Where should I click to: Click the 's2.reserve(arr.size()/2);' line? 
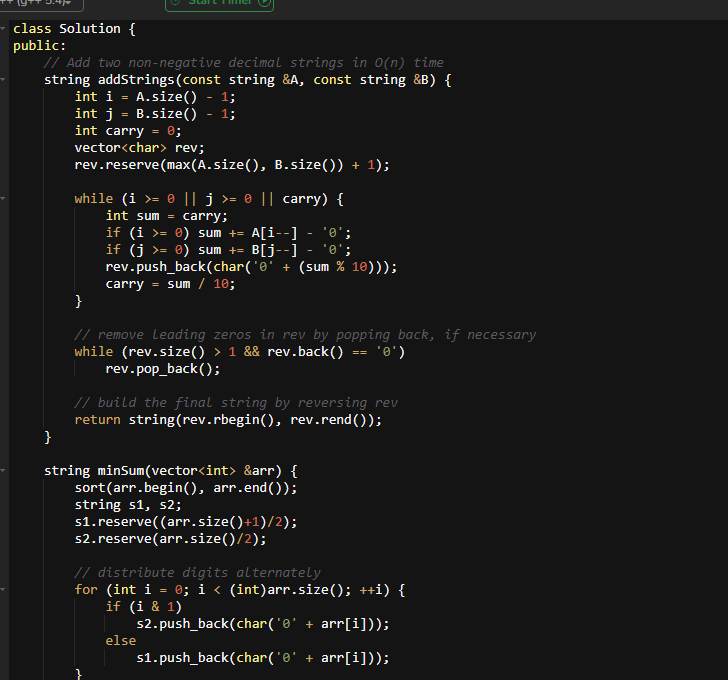170,539
